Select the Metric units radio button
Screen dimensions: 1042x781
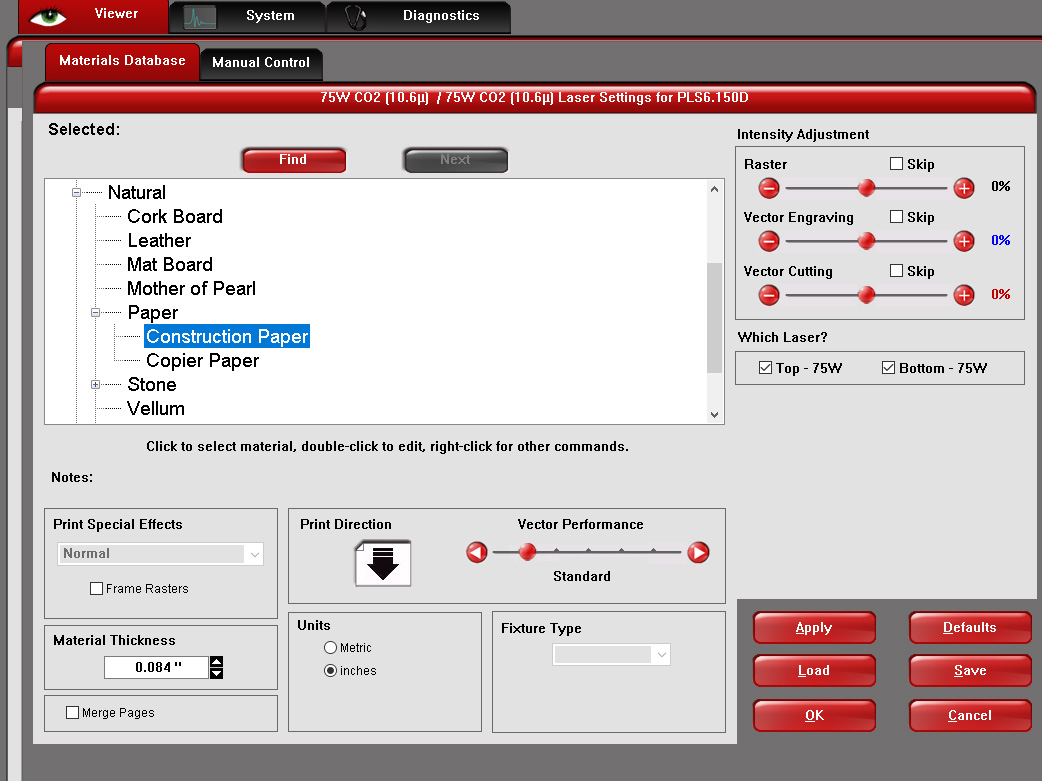coord(330,647)
